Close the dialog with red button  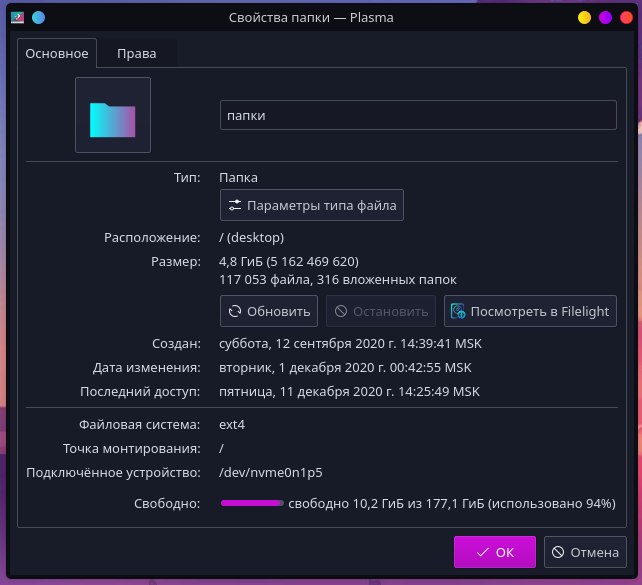626,18
